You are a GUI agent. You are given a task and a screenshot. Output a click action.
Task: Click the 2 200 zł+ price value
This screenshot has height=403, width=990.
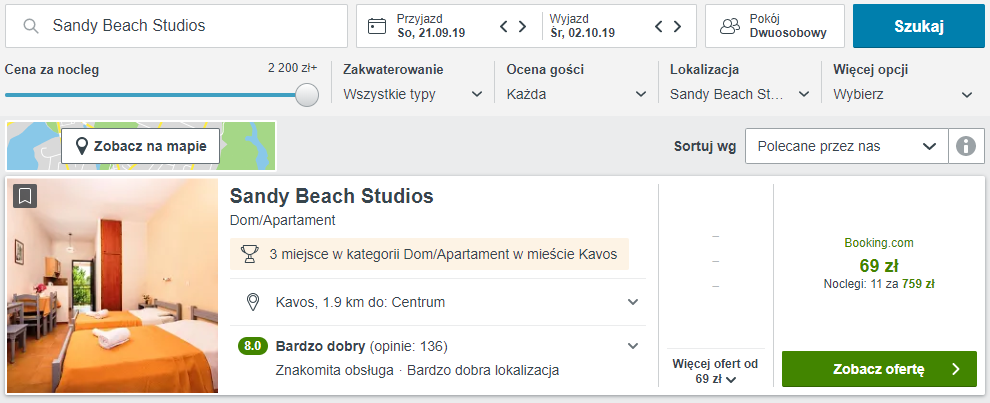click(292, 68)
